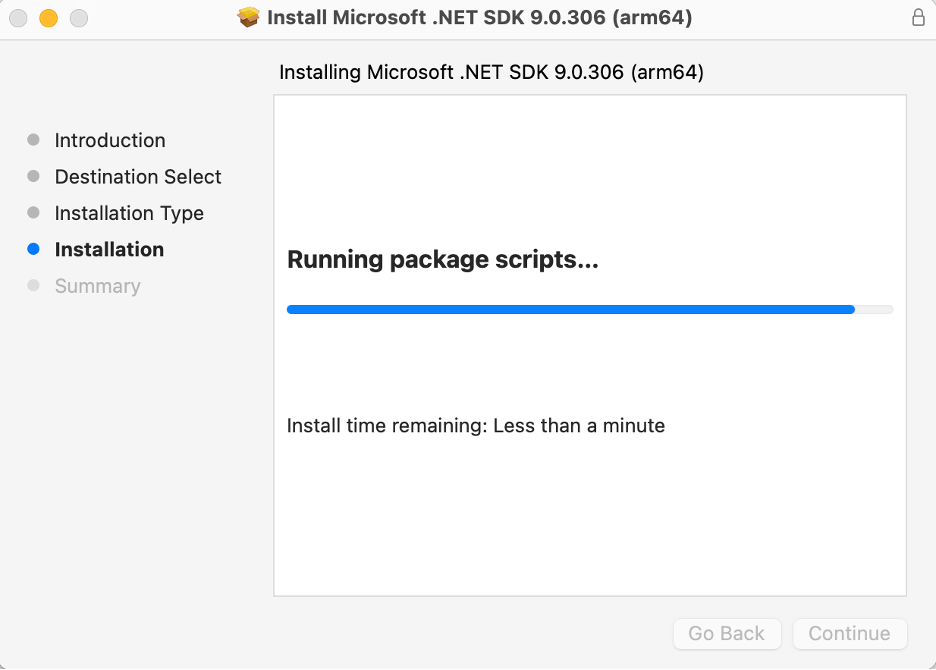Select the Destination Select step label
This screenshot has height=670, width=936.
(x=138, y=177)
